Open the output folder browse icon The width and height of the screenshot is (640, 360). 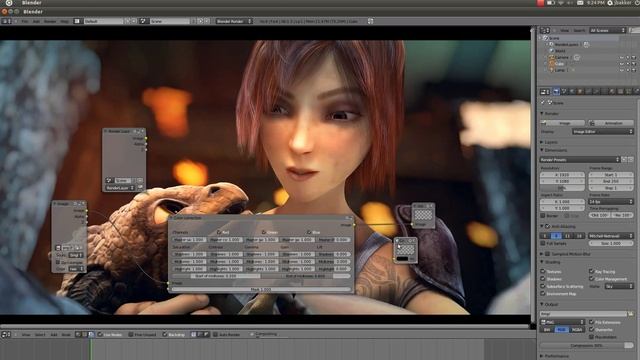(x=631, y=314)
